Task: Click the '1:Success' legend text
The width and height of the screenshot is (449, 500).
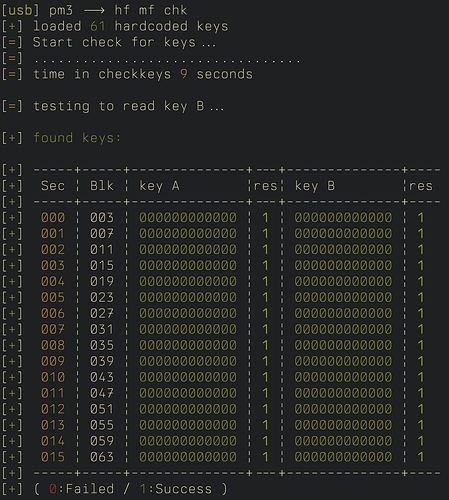Action: pyautogui.click(x=176, y=489)
